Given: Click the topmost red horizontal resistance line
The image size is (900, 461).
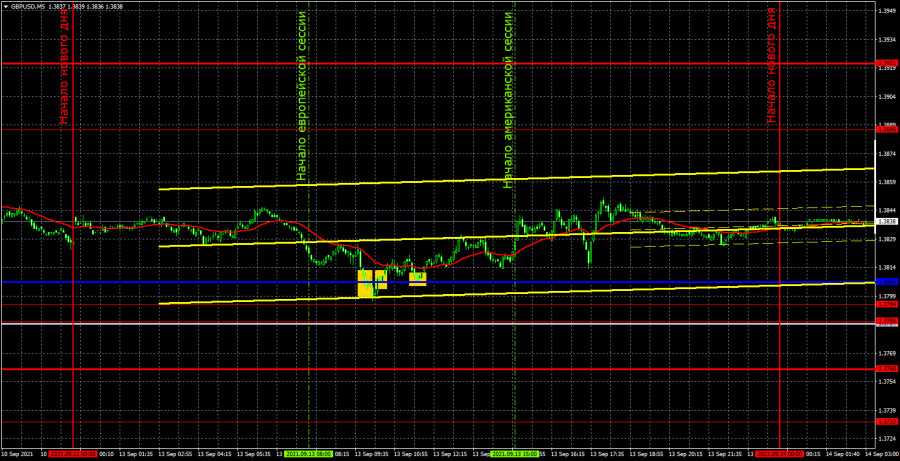Looking at the screenshot, I should (400, 63).
